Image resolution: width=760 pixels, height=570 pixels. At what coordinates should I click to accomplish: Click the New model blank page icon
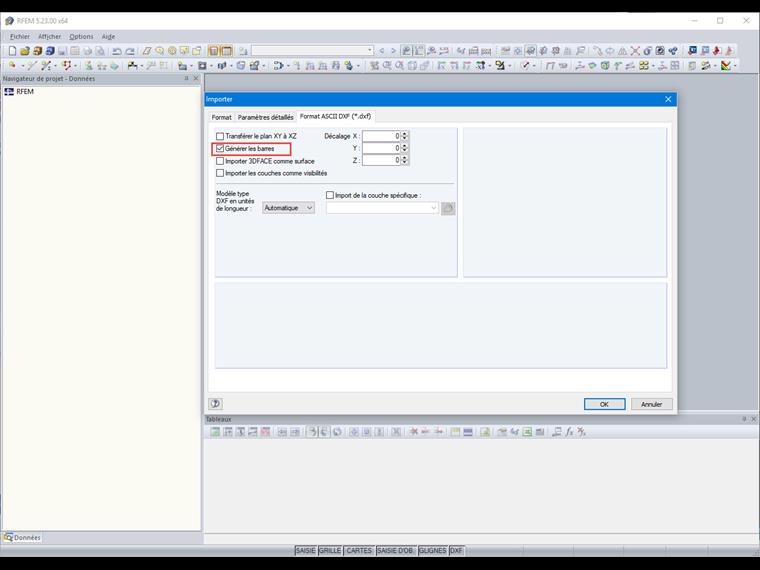tap(13, 51)
